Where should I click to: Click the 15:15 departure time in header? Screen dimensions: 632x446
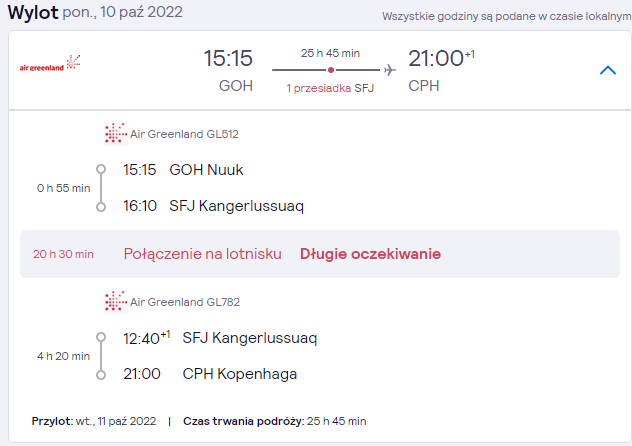click(x=228, y=58)
